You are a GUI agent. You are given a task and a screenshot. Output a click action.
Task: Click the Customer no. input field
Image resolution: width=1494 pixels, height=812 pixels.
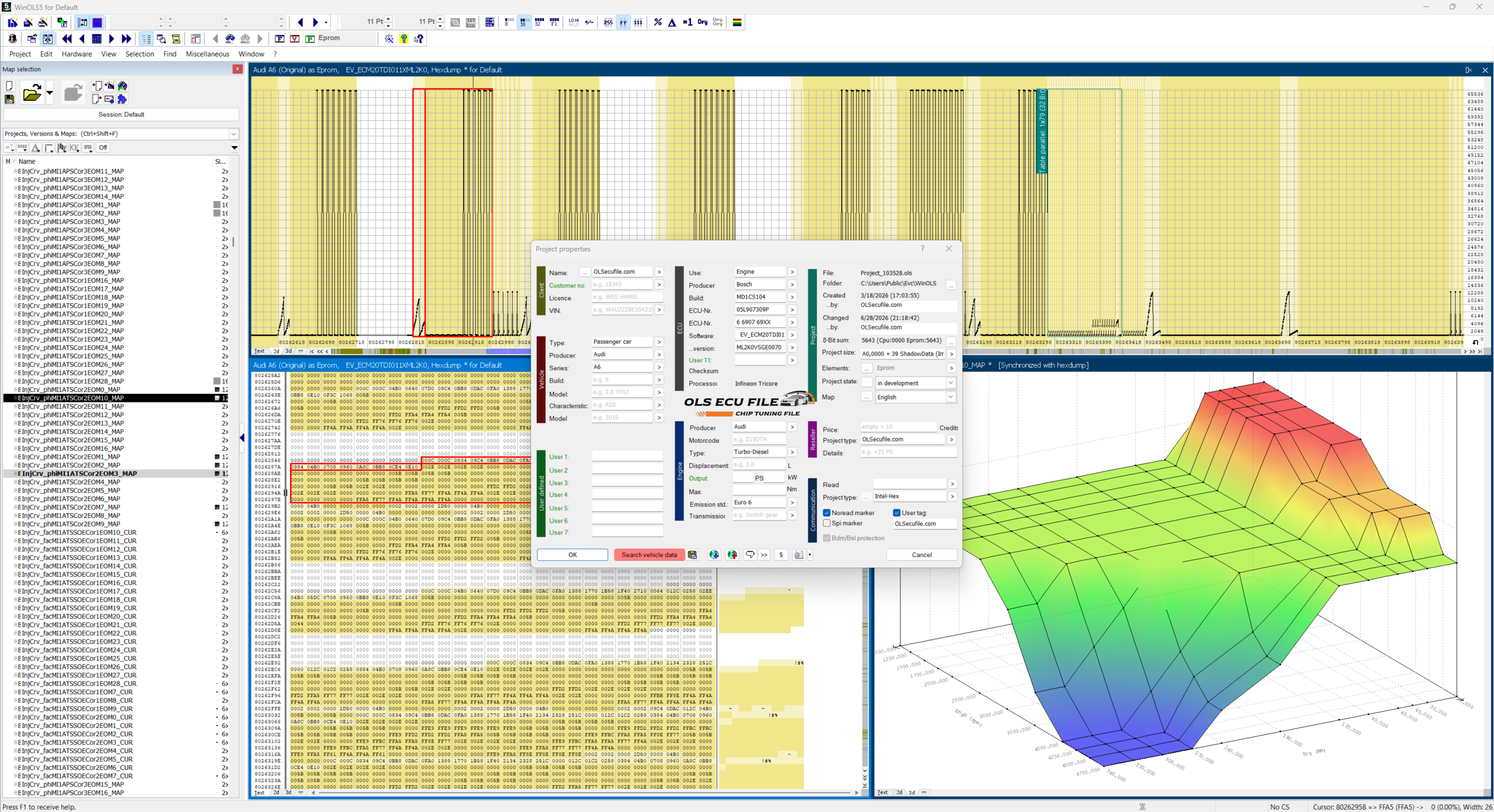pyautogui.click(x=622, y=285)
